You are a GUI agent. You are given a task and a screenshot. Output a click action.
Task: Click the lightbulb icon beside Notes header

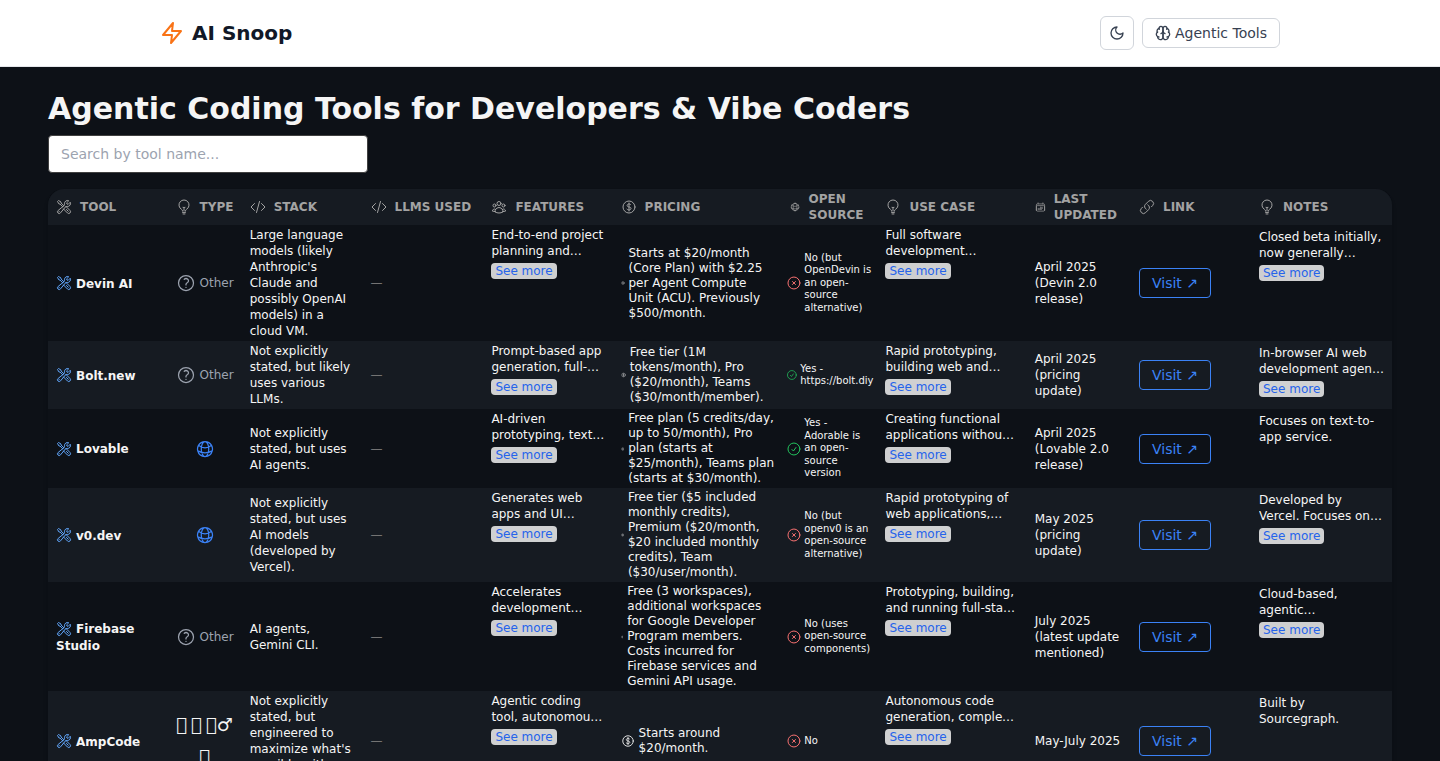coord(1267,207)
